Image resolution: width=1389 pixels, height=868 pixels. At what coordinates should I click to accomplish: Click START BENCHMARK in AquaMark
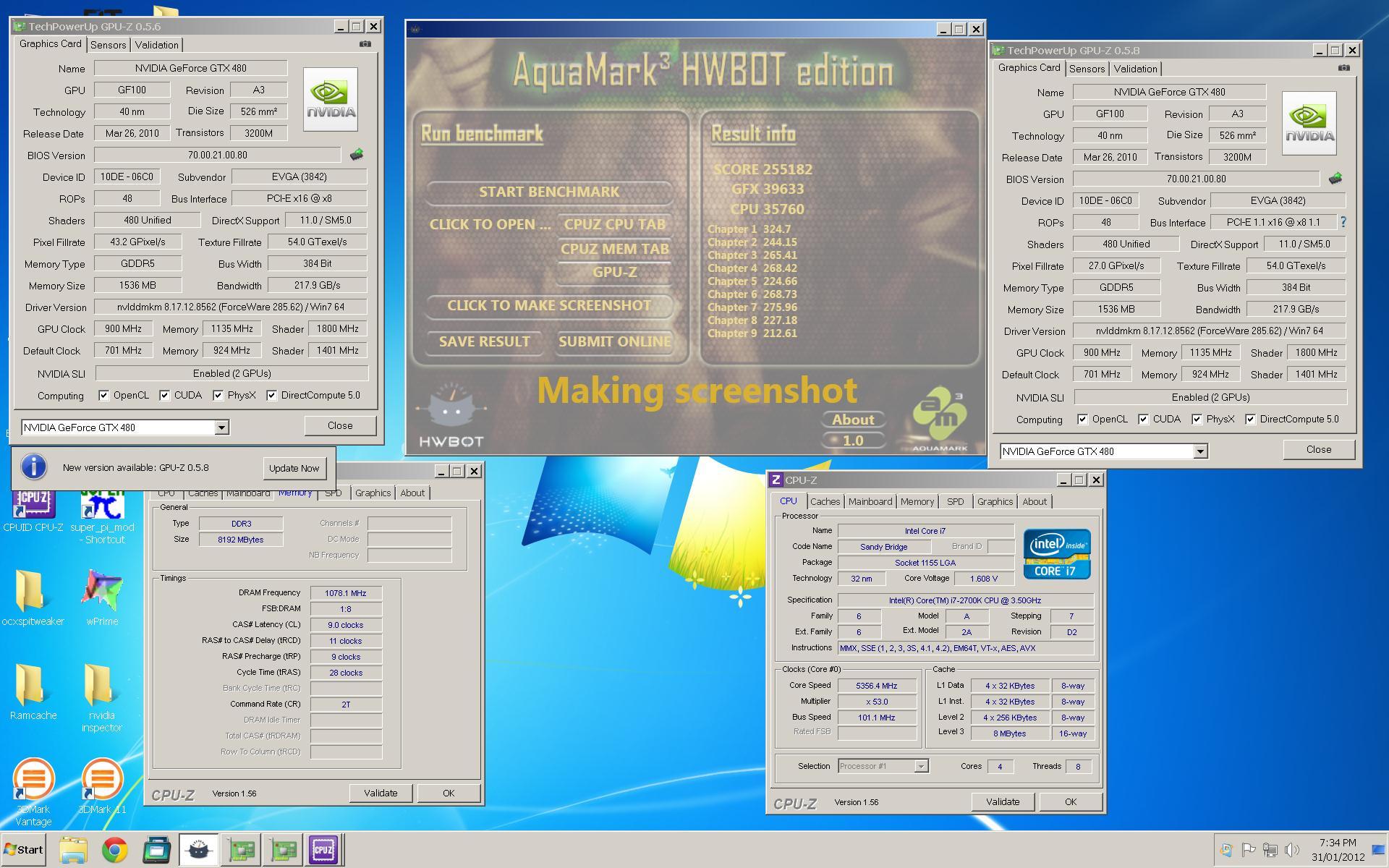point(549,192)
